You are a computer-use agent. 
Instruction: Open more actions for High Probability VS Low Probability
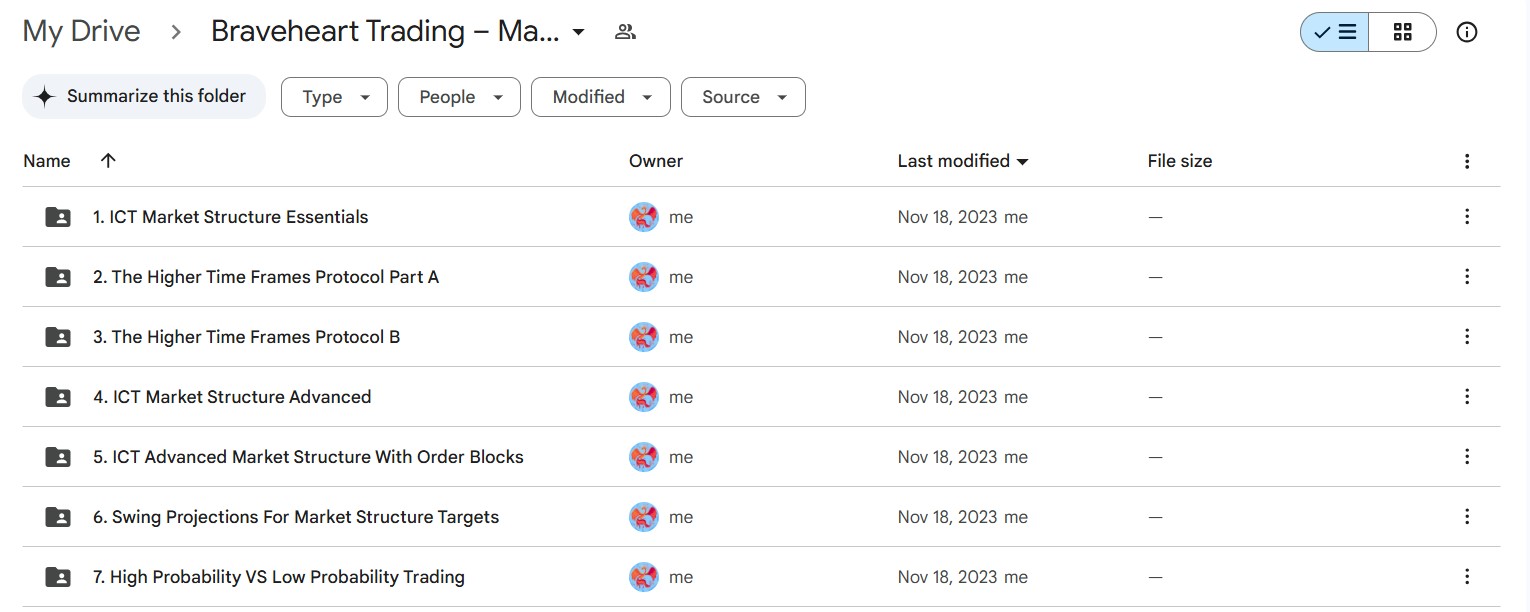[x=1466, y=577]
